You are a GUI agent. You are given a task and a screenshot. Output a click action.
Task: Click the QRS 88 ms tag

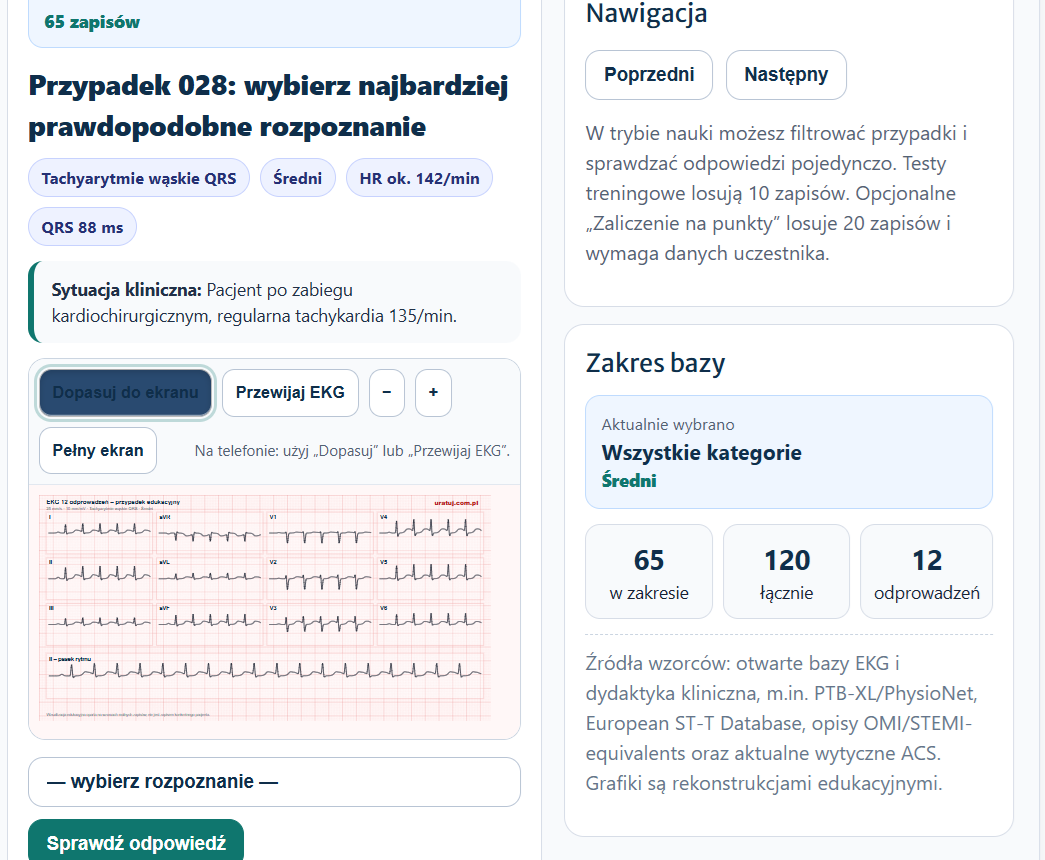(x=82, y=227)
